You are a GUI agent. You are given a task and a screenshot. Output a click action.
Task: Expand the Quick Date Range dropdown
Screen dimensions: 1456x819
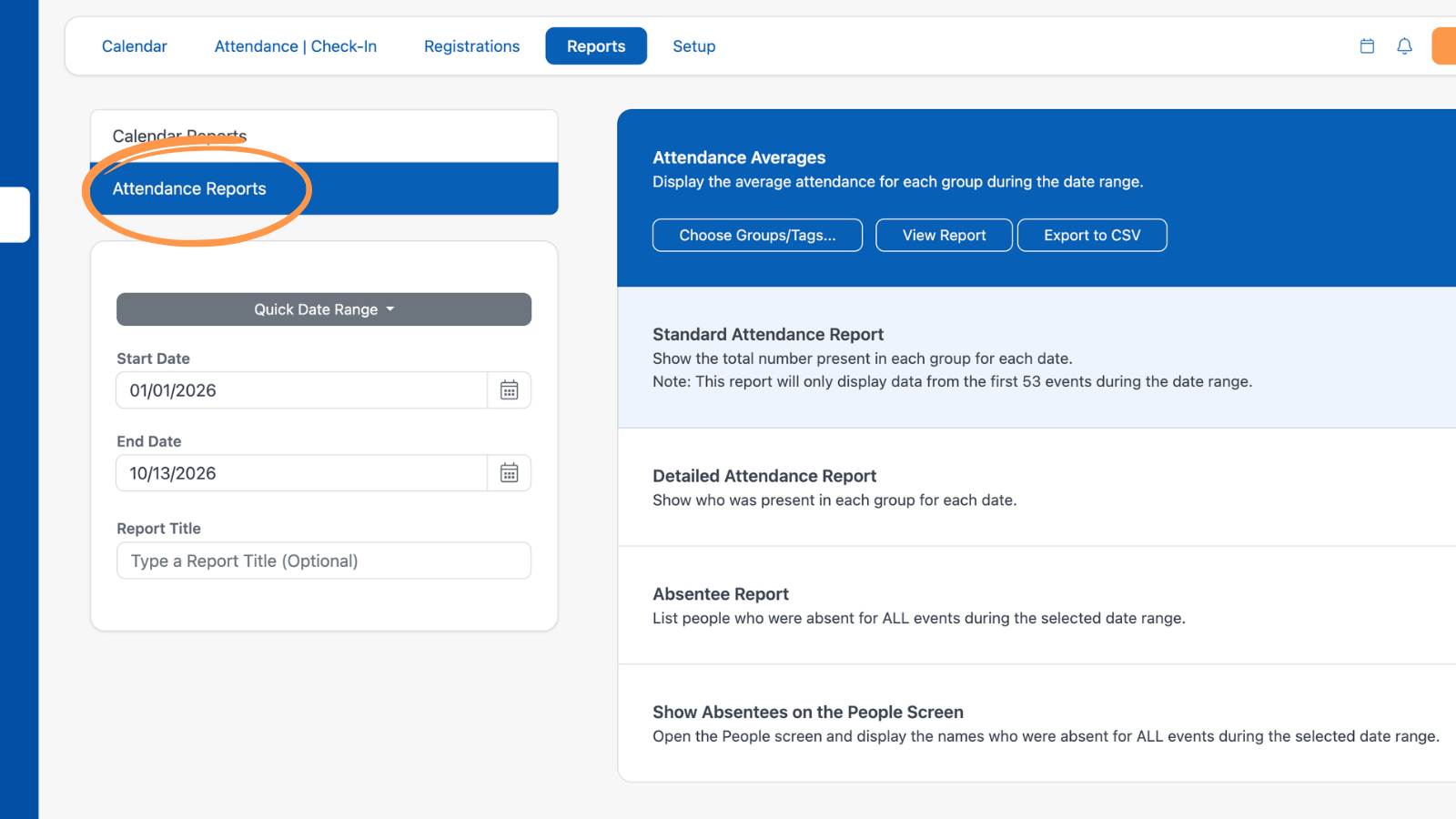pyautogui.click(x=324, y=309)
